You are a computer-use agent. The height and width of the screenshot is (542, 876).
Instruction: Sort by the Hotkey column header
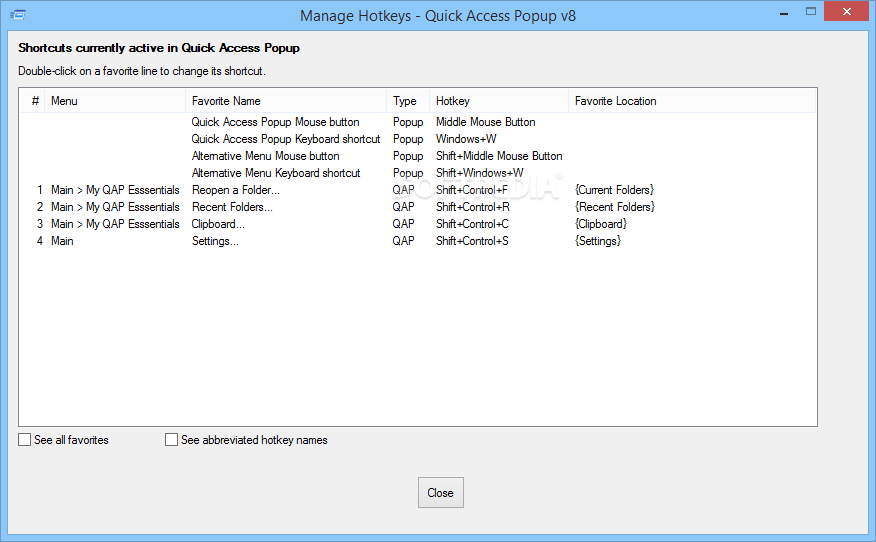point(499,101)
